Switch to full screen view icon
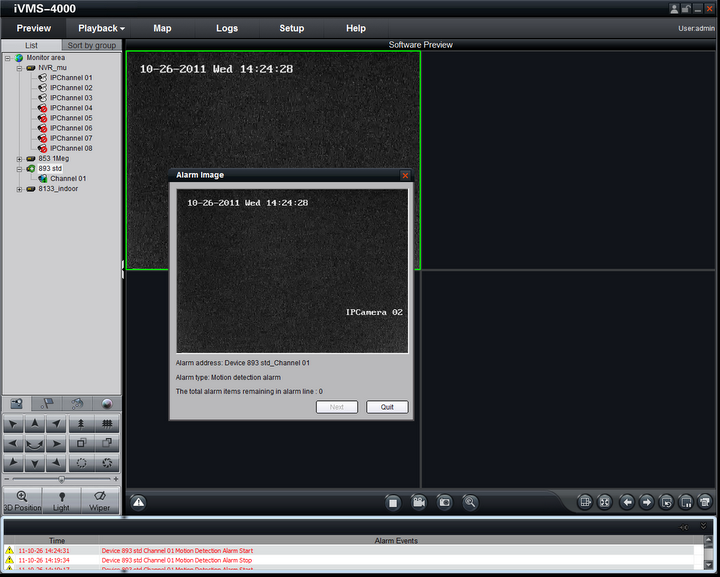Screen dimensions: 720x577 pyautogui.click(x=604, y=502)
